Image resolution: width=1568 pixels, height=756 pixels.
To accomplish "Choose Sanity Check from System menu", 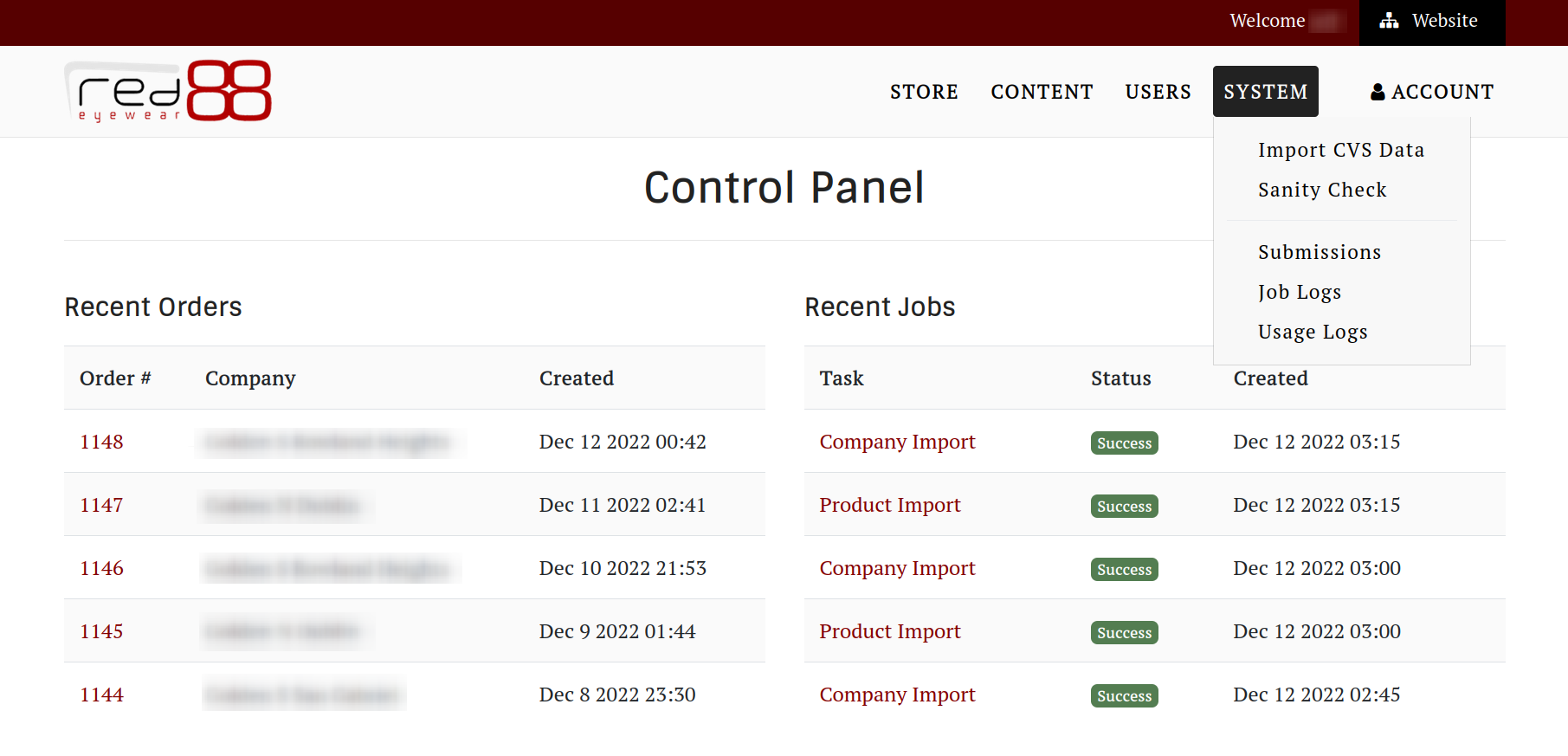I will 1322,190.
